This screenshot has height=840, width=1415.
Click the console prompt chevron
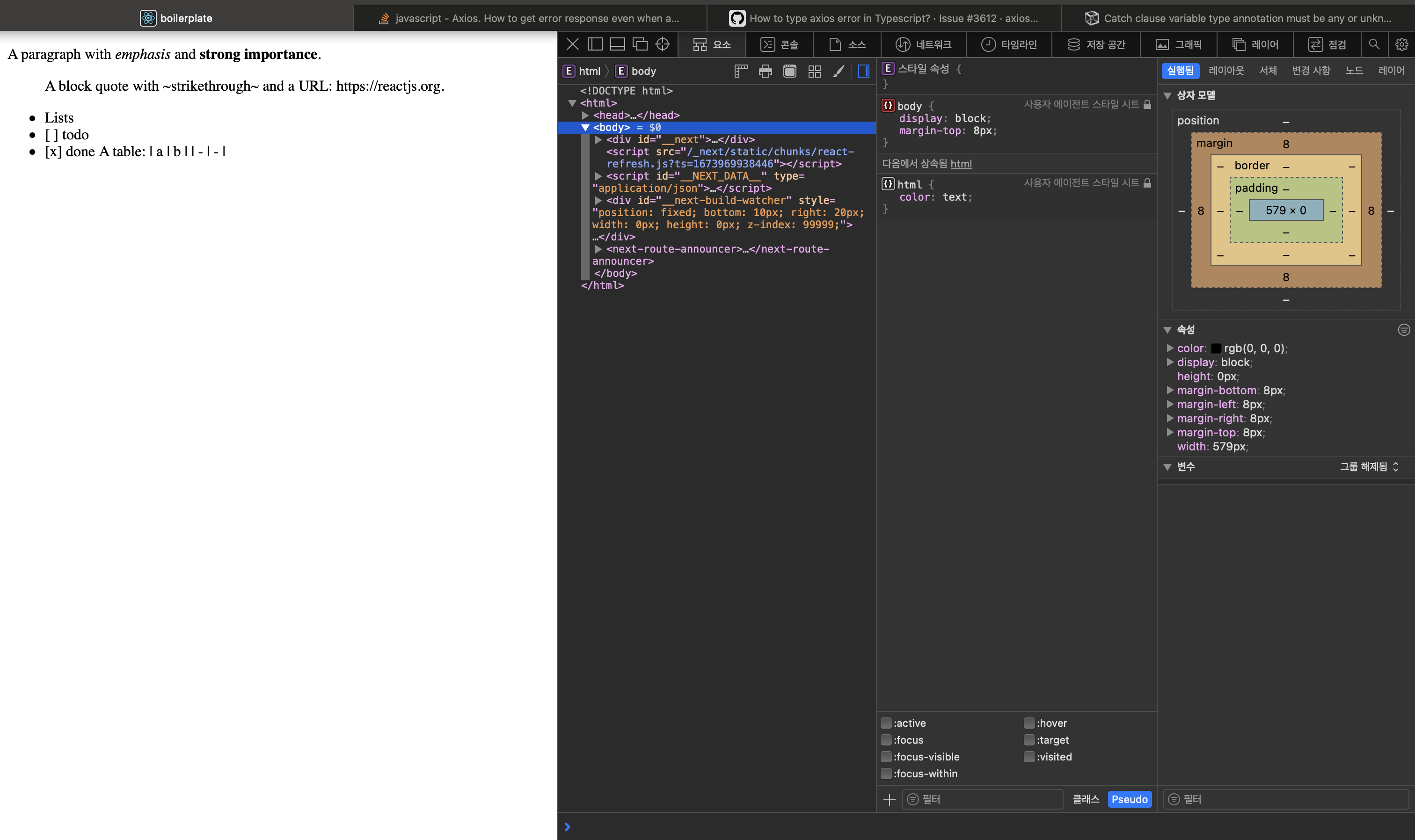[568, 827]
